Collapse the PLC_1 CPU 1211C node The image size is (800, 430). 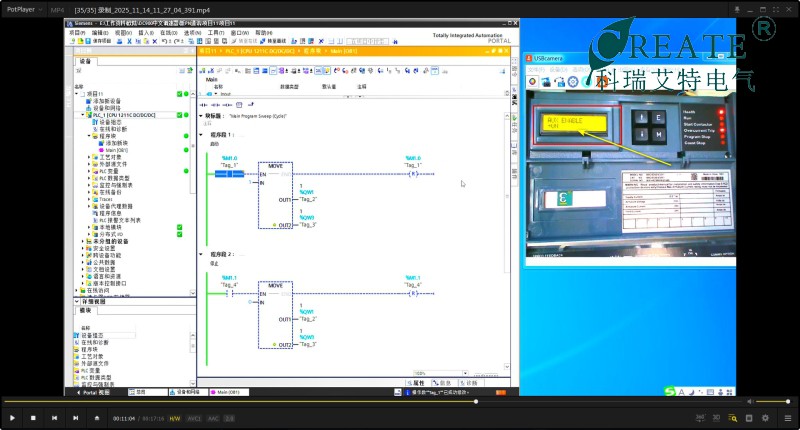click(x=83, y=115)
